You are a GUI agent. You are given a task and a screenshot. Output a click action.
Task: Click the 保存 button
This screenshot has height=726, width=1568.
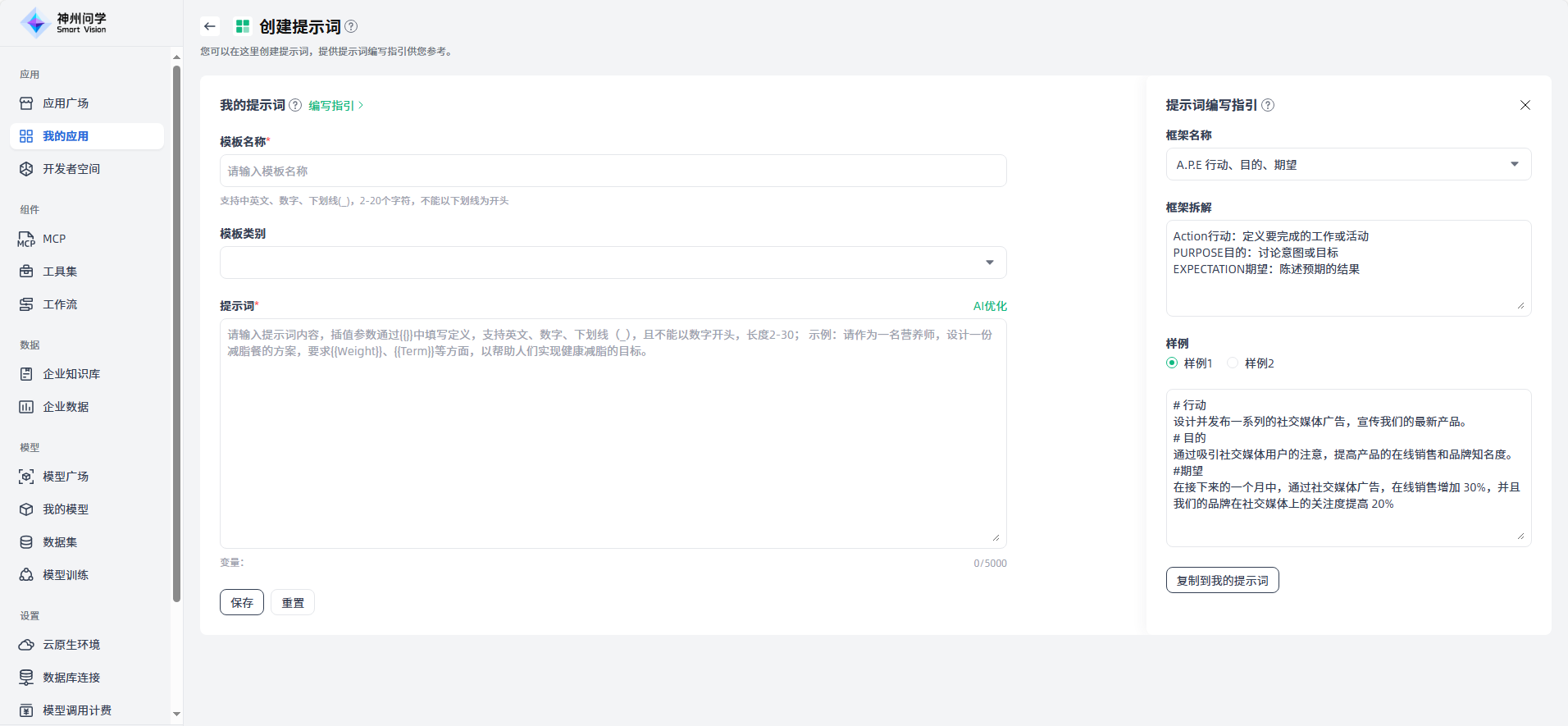242,602
